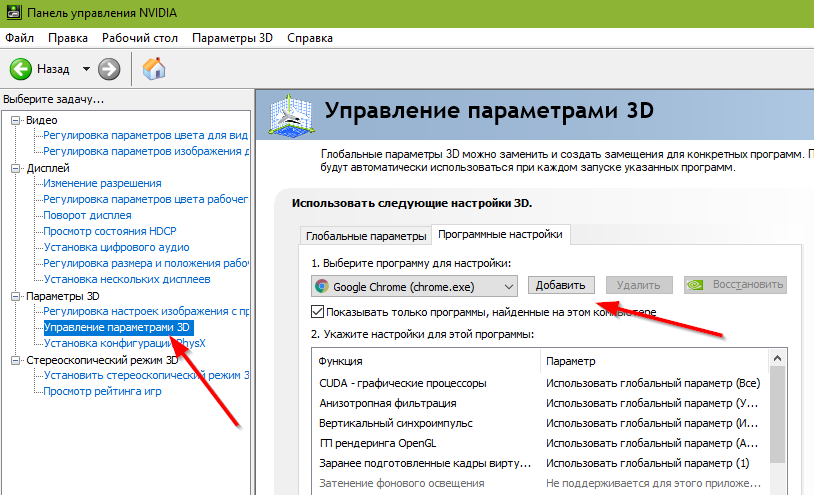814x495 pixels.
Task: Open the Home page icon
Action: tap(154, 68)
